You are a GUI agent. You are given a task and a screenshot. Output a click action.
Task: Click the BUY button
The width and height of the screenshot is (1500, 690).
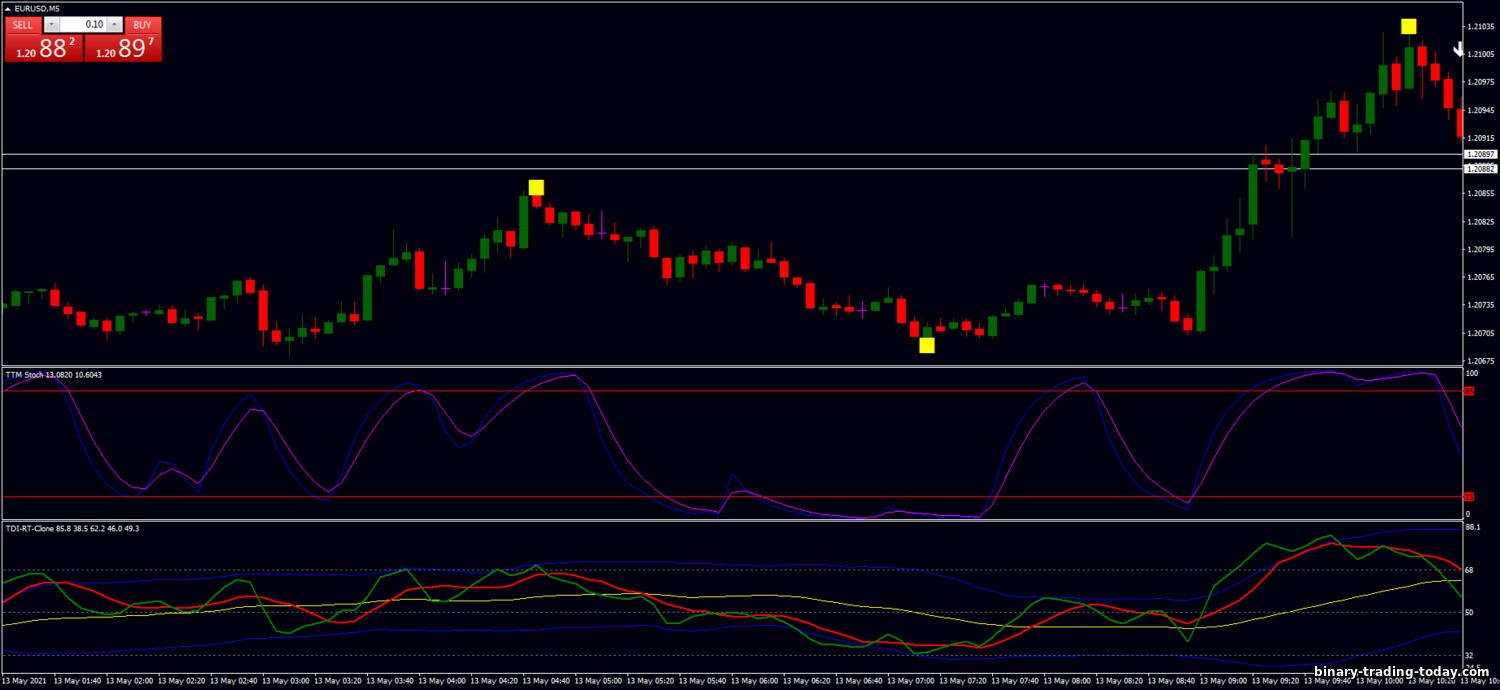click(x=143, y=24)
